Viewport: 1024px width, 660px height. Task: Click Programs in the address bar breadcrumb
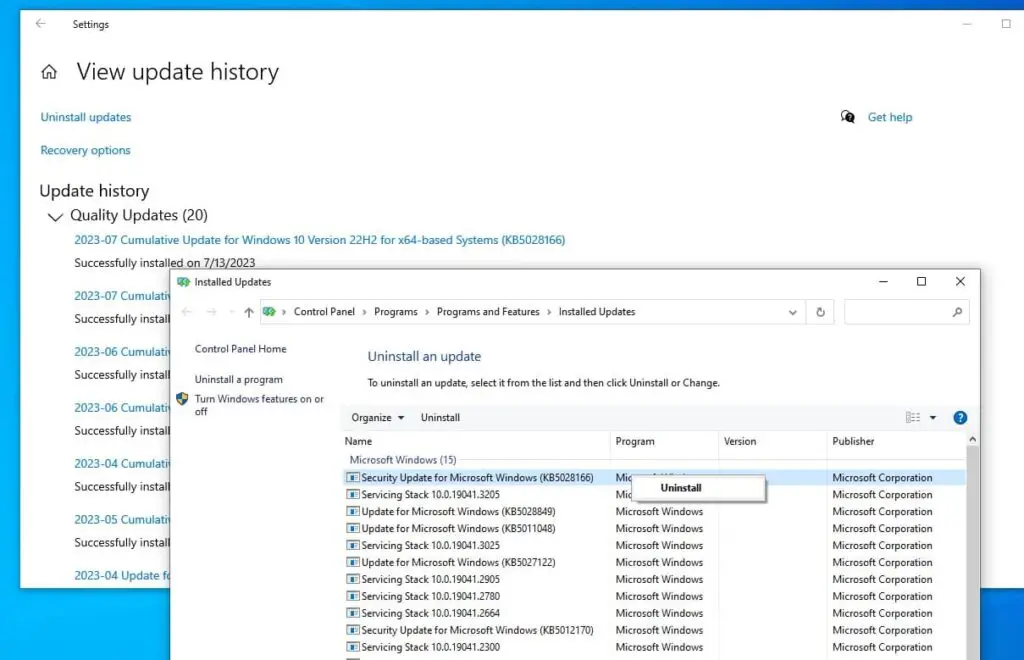396,311
